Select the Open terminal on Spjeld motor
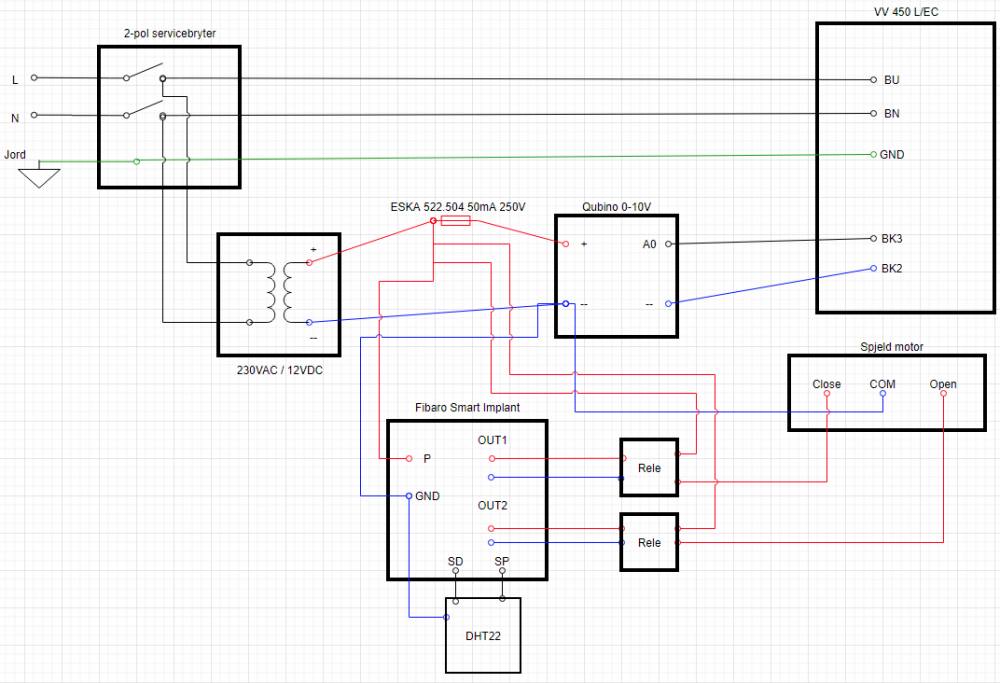Viewport: 1000px width, 683px height. click(943, 393)
